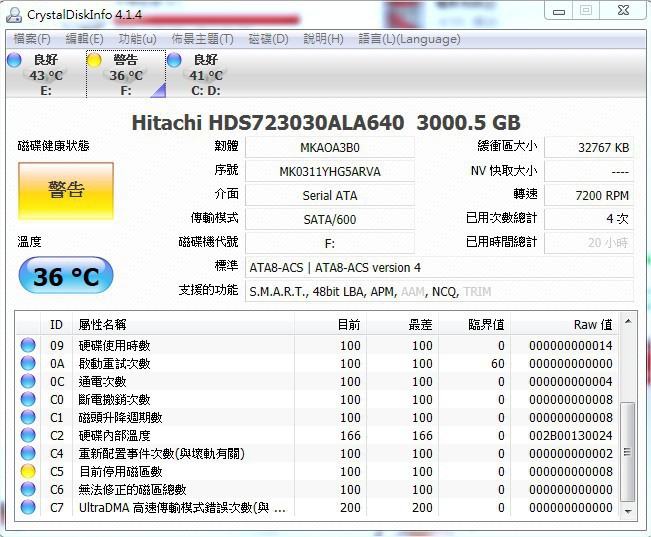651x537 pixels.
Task: Click the 臨界值 column header
Action: (475, 324)
